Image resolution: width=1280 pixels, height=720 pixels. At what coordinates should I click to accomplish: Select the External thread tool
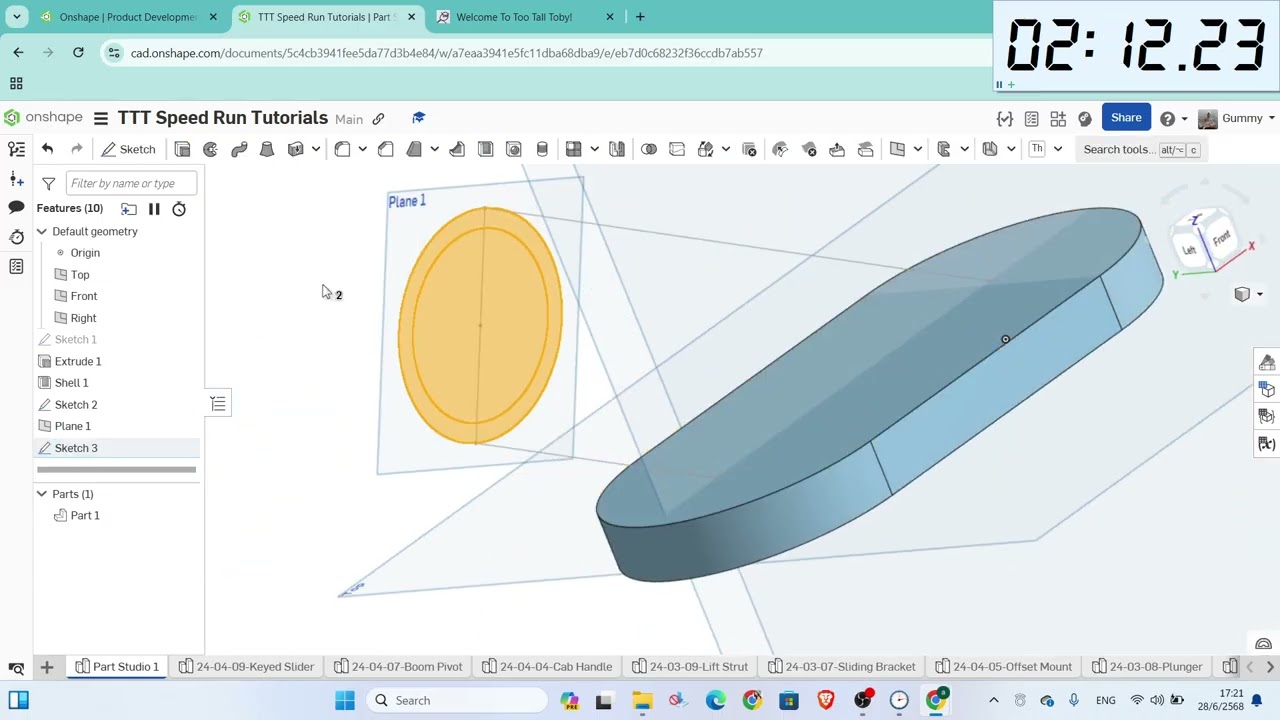click(x=542, y=149)
